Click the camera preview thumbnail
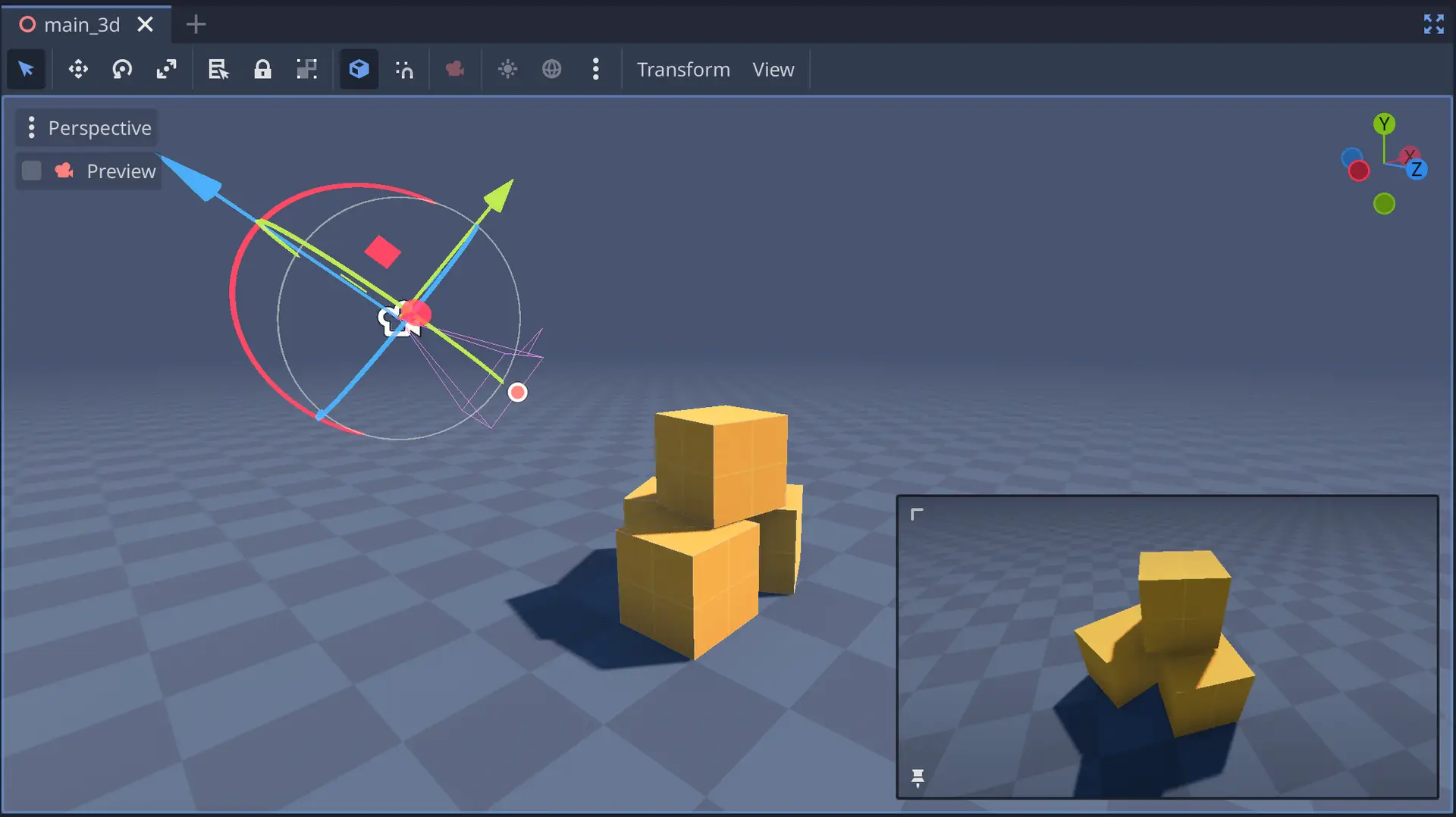 [x=1167, y=647]
